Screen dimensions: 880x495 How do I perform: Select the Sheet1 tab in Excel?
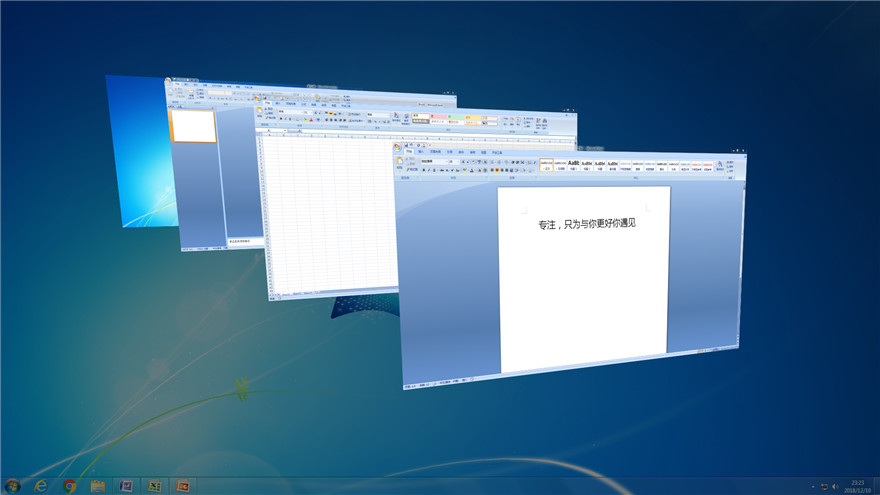click(x=286, y=293)
